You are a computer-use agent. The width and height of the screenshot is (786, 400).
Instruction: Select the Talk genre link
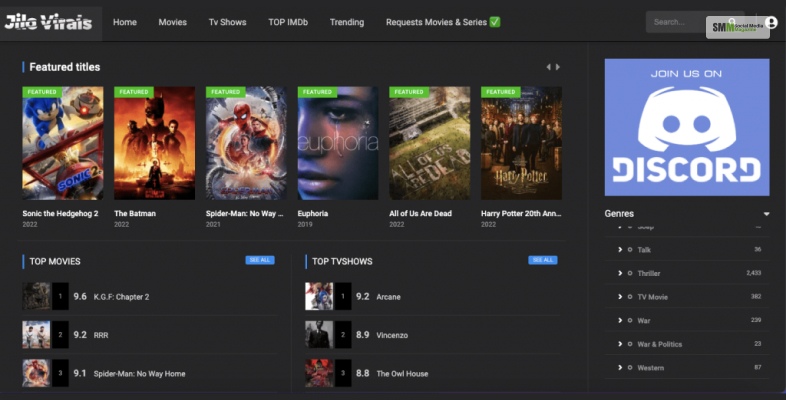[x=644, y=250]
